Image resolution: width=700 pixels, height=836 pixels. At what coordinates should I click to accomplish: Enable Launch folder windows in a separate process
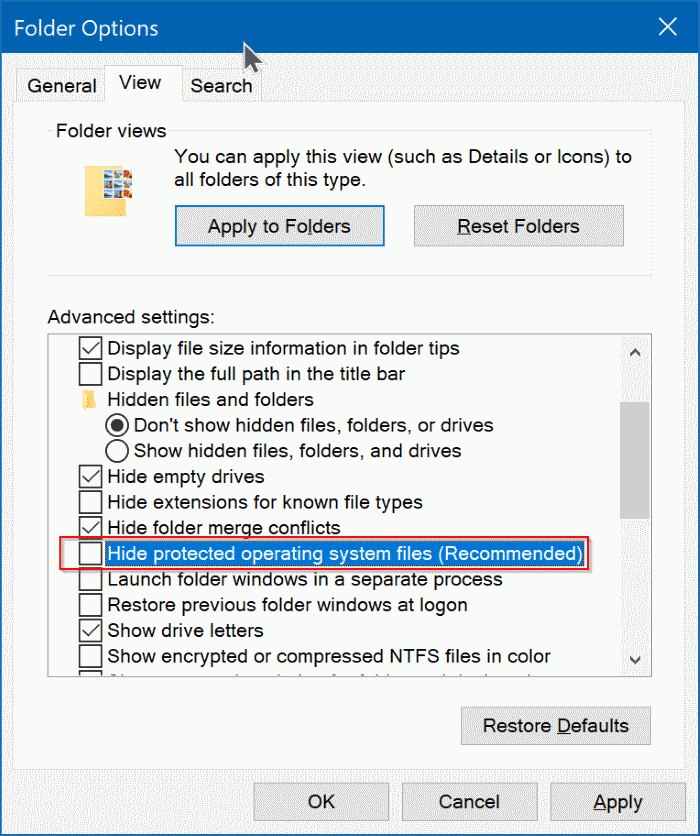pos(90,580)
